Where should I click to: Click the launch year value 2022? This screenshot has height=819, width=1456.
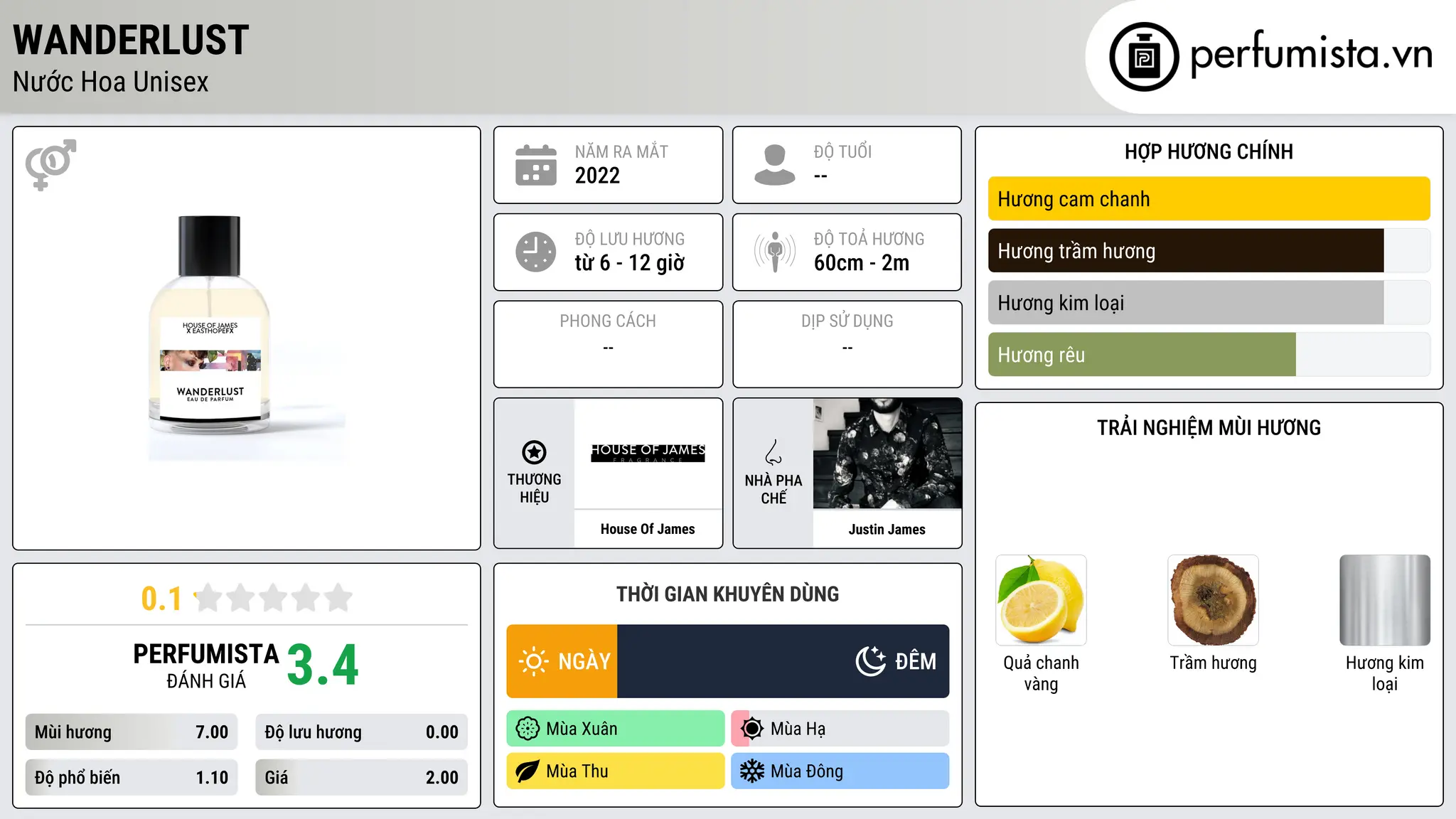(597, 176)
